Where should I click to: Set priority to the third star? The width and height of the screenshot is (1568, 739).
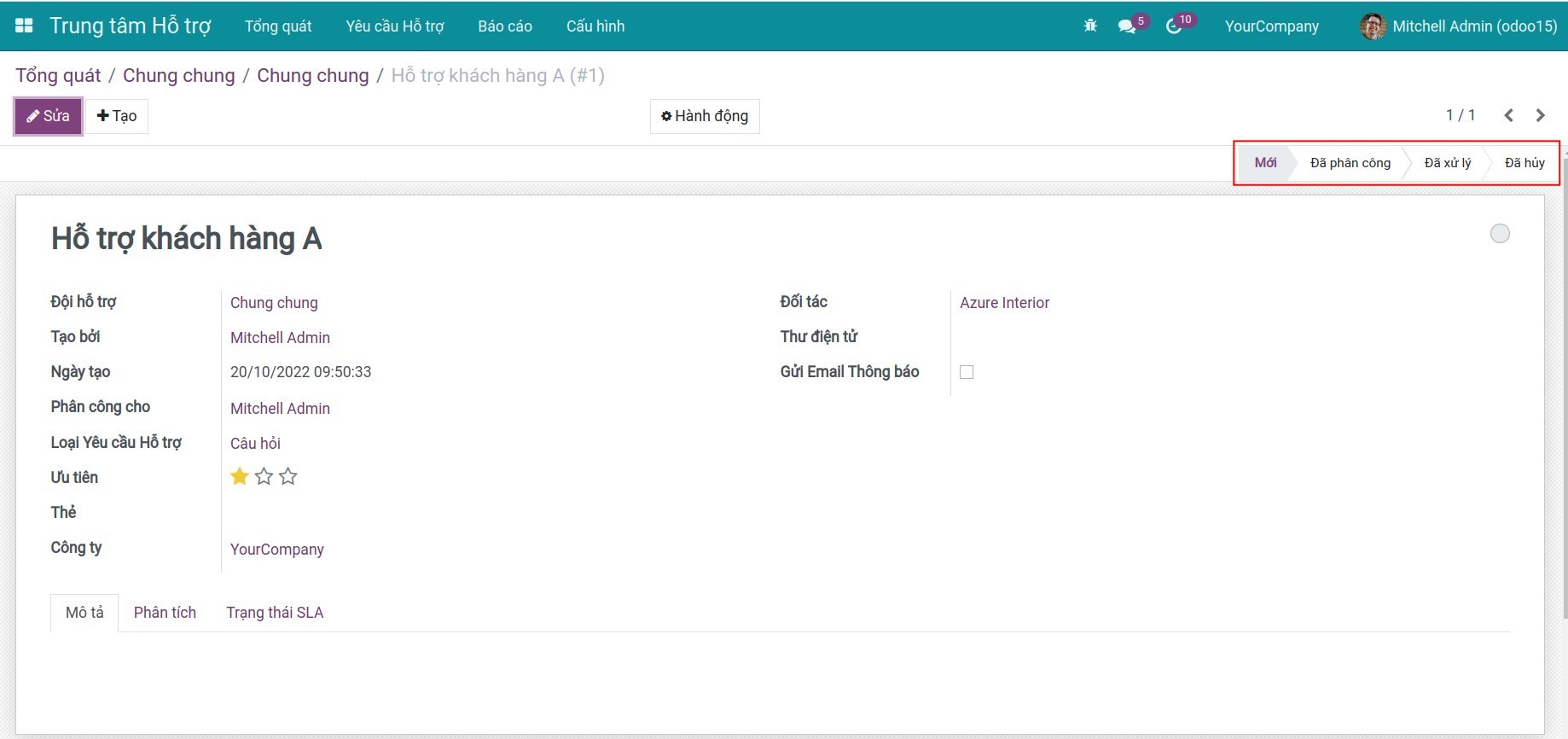point(288,476)
